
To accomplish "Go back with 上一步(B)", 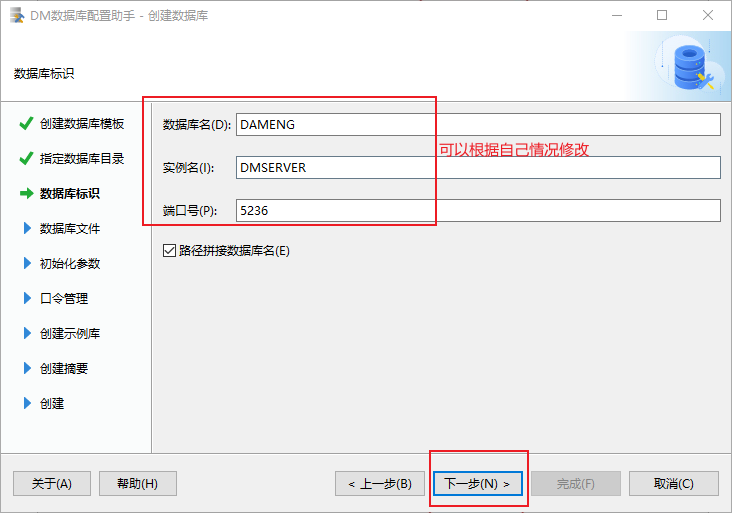I will point(380,484).
